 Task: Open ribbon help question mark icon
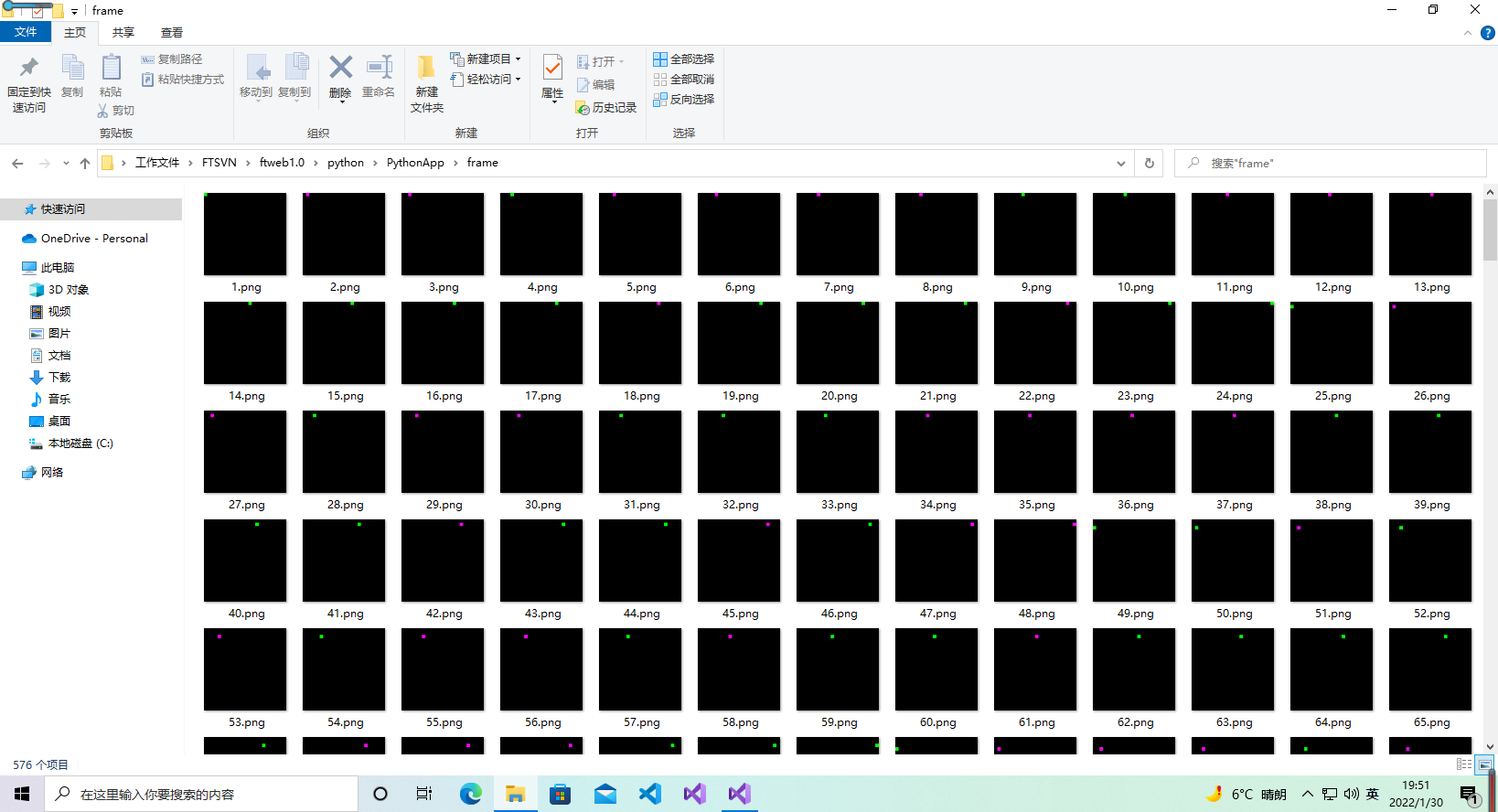pyautogui.click(x=1488, y=33)
